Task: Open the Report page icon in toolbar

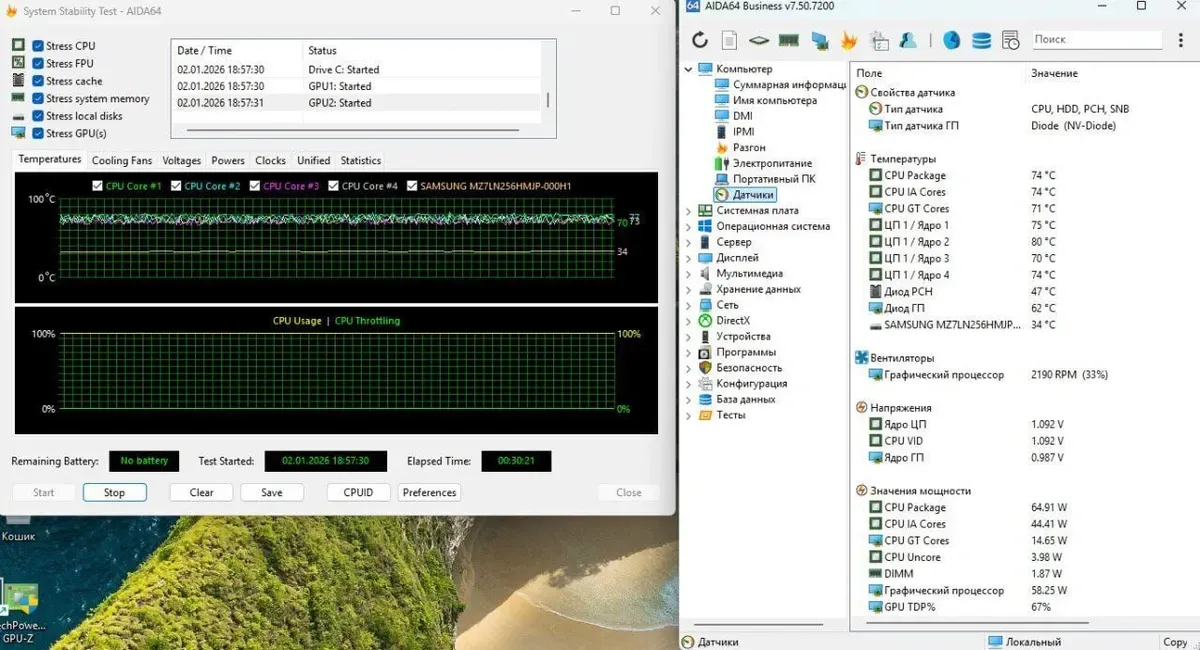Action: (x=730, y=40)
